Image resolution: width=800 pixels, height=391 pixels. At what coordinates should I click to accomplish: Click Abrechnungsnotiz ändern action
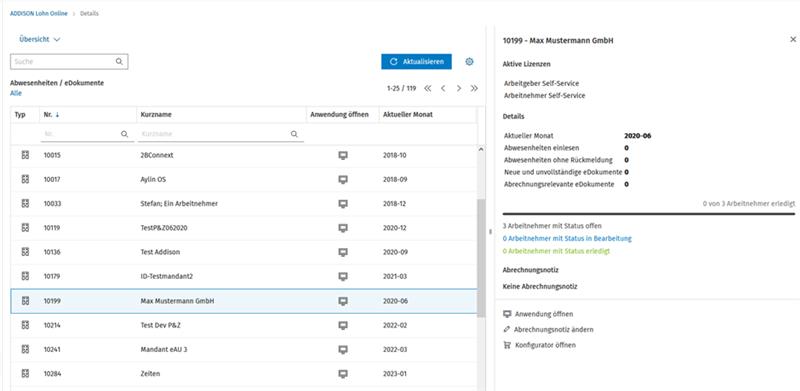pyautogui.click(x=548, y=330)
